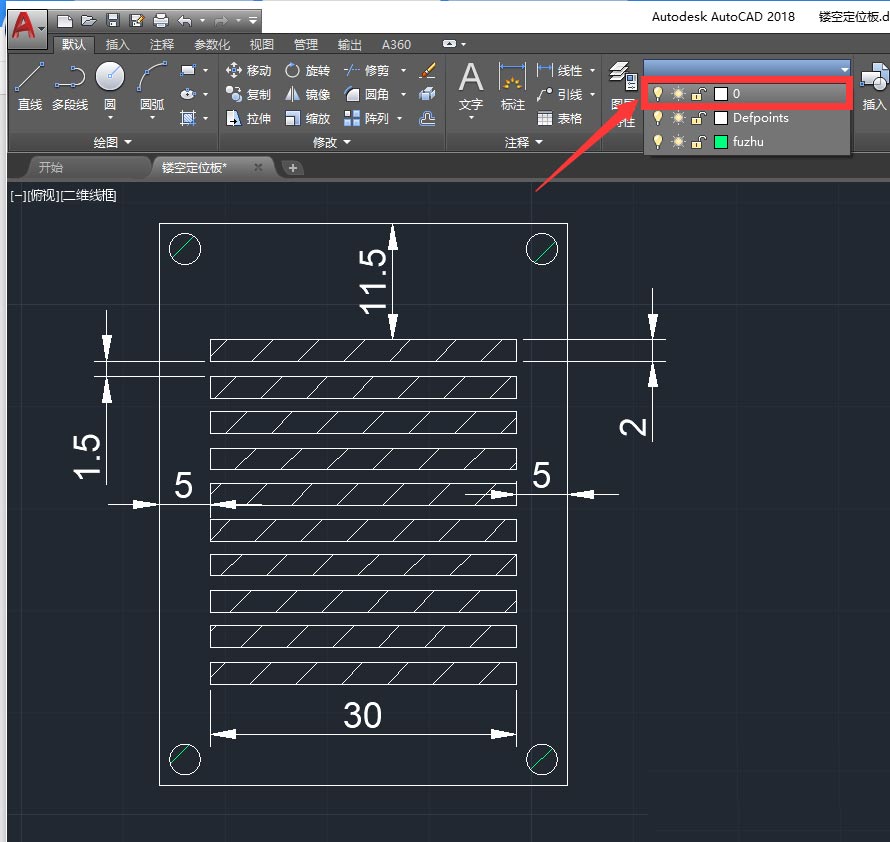This screenshot has width=890, height=842.
Task: Click the Table (表格) button
Action: 560,118
